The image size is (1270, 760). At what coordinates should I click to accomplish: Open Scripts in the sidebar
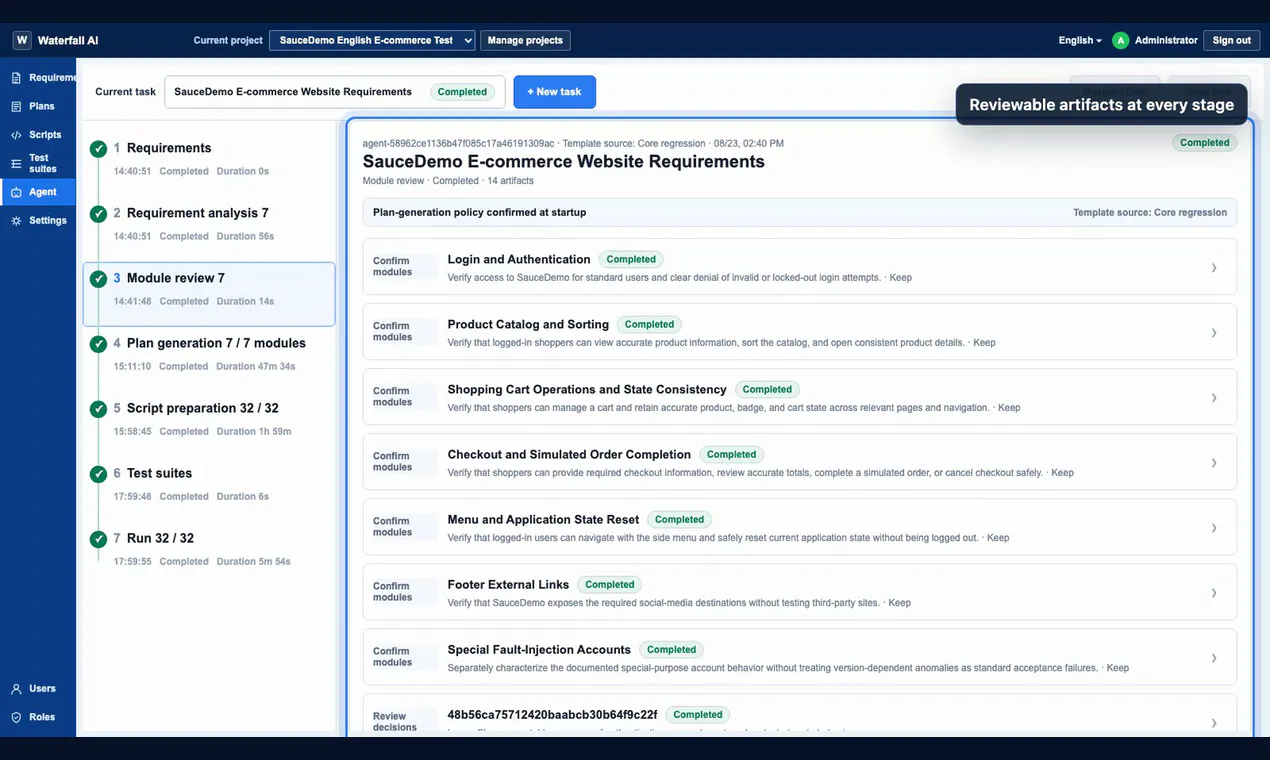[38, 134]
